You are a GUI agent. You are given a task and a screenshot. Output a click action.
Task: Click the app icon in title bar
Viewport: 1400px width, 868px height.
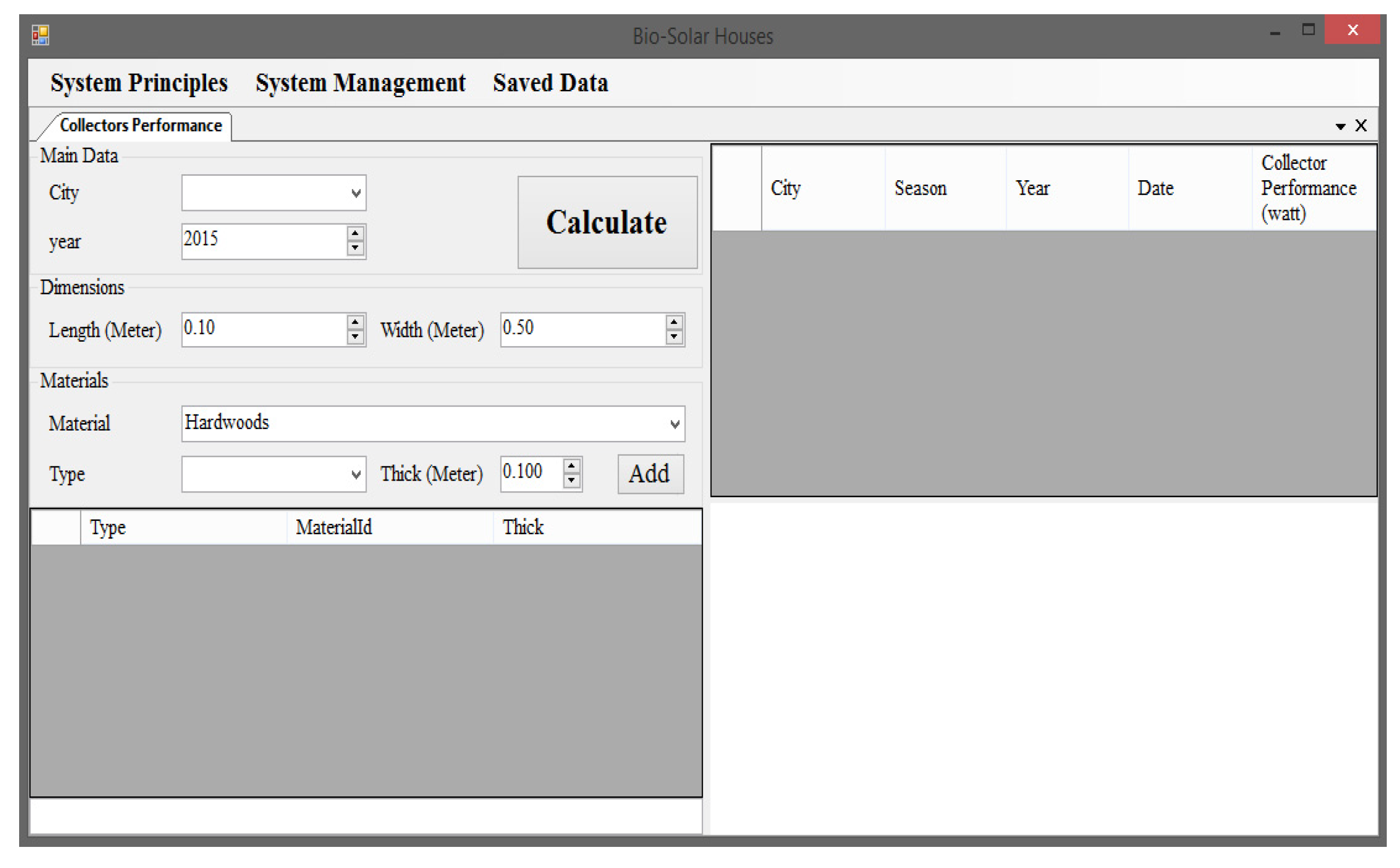point(40,35)
